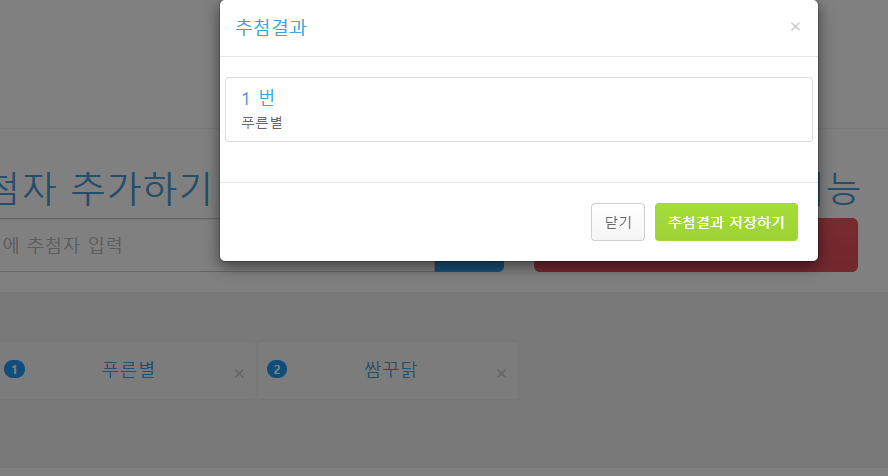Click the blue add button beside the input field
The width and height of the screenshot is (888, 476).
[469, 266]
